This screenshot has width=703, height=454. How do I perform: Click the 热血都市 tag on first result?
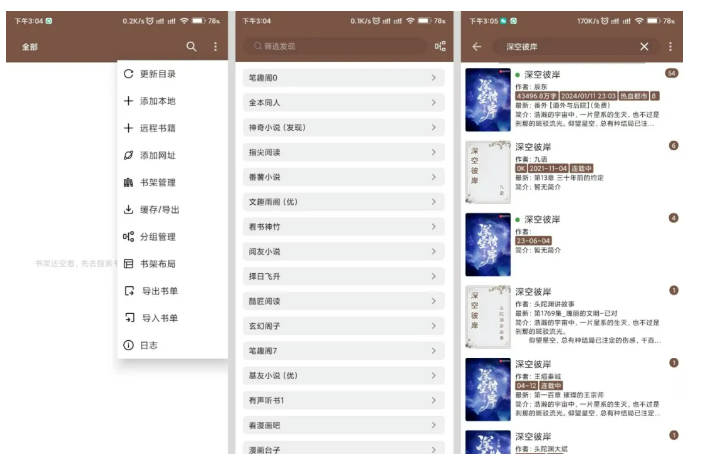pyautogui.click(x=634, y=96)
